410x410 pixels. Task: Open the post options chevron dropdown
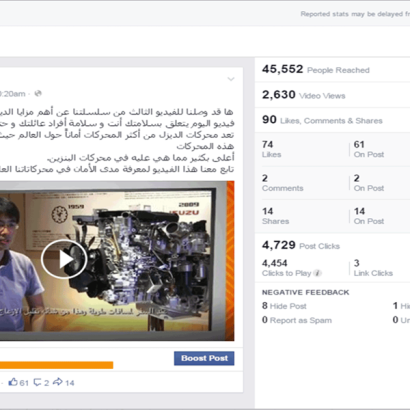(231, 79)
